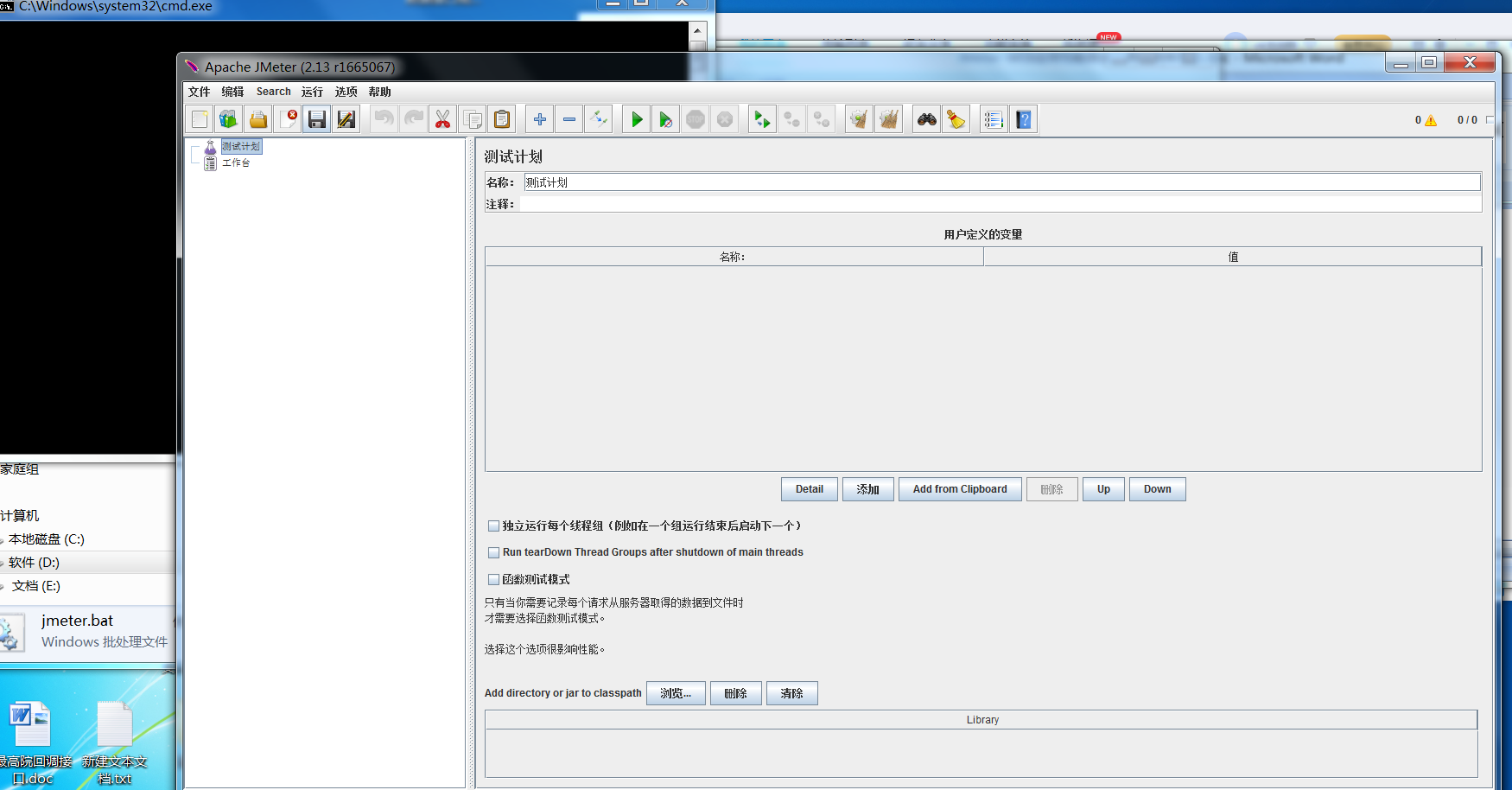The height and width of the screenshot is (790, 1512).
Task: Start the test run with green play icon
Action: point(635,118)
